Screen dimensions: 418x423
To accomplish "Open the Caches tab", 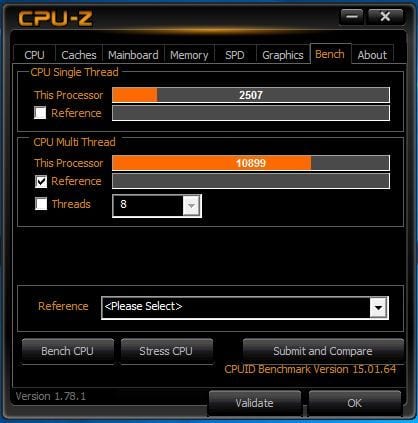I will coord(79,55).
